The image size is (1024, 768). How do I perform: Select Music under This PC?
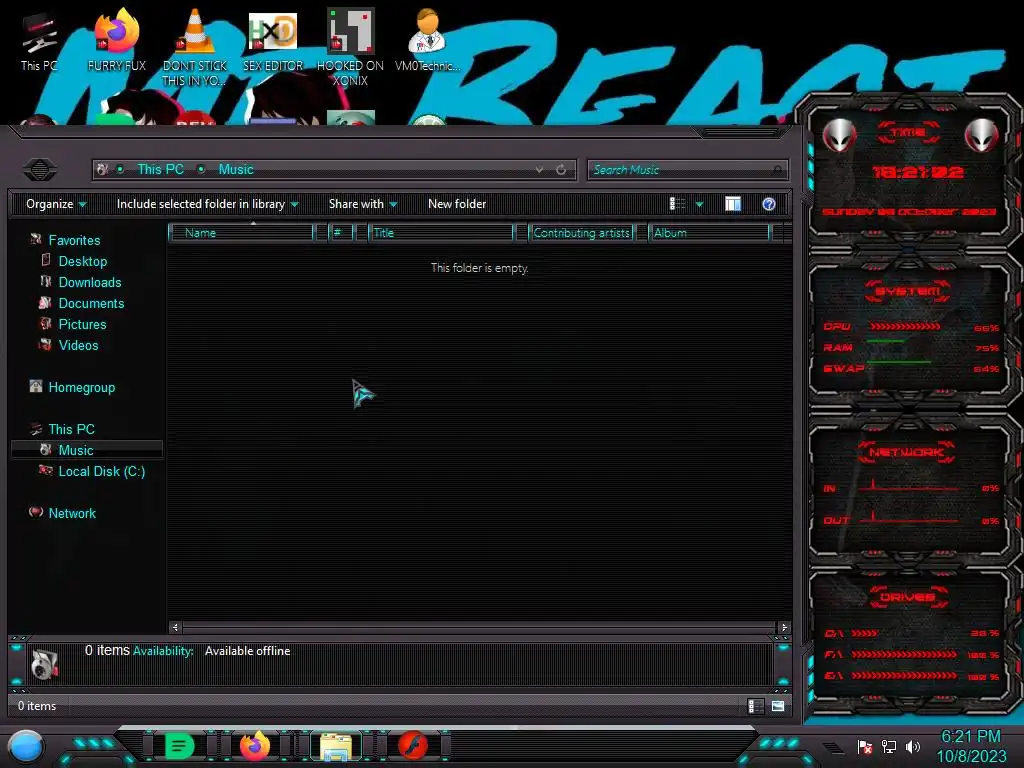[x=87, y=450]
